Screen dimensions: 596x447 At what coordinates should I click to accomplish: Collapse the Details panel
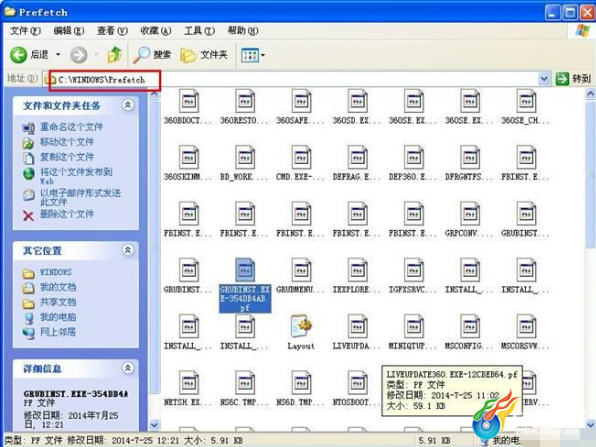coord(128,368)
